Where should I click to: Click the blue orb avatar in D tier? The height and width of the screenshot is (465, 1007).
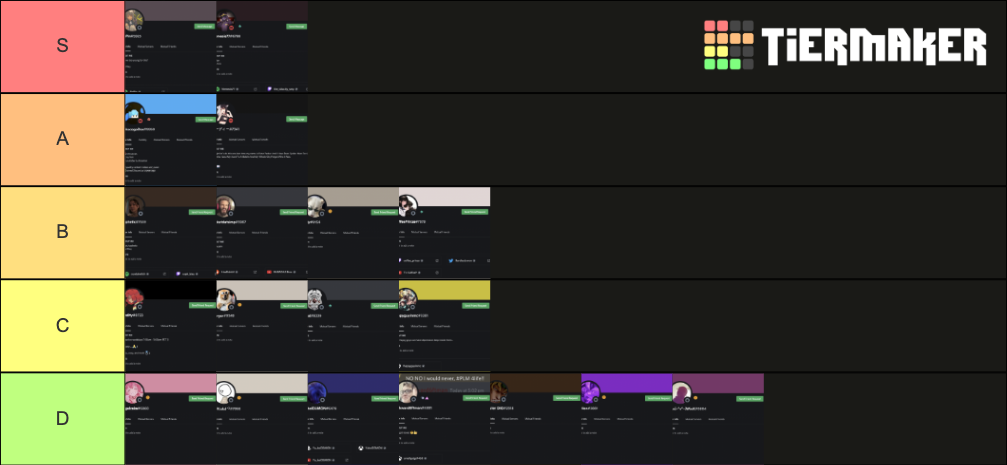[x=317, y=392]
